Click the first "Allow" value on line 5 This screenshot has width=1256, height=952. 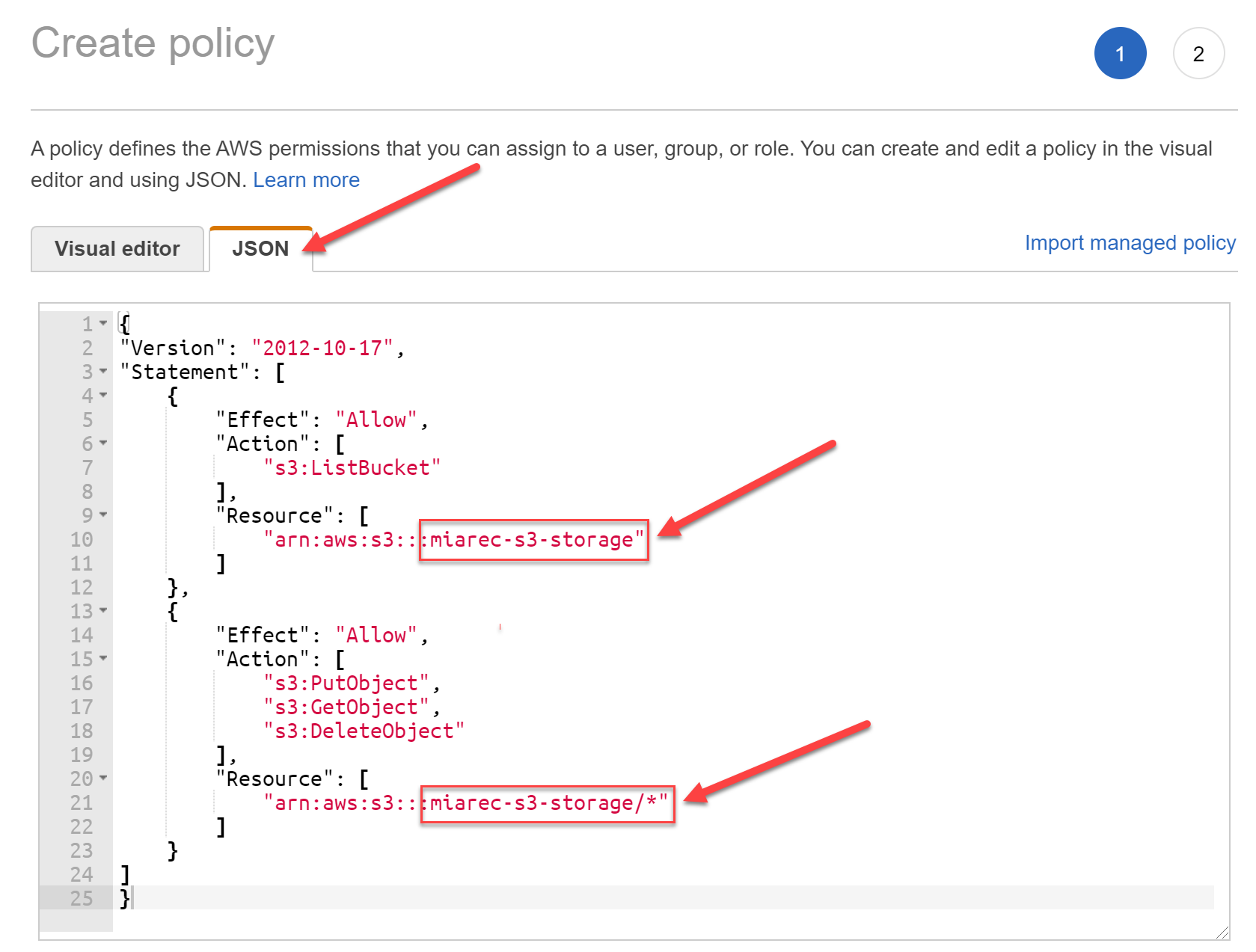click(x=376, y=420)
